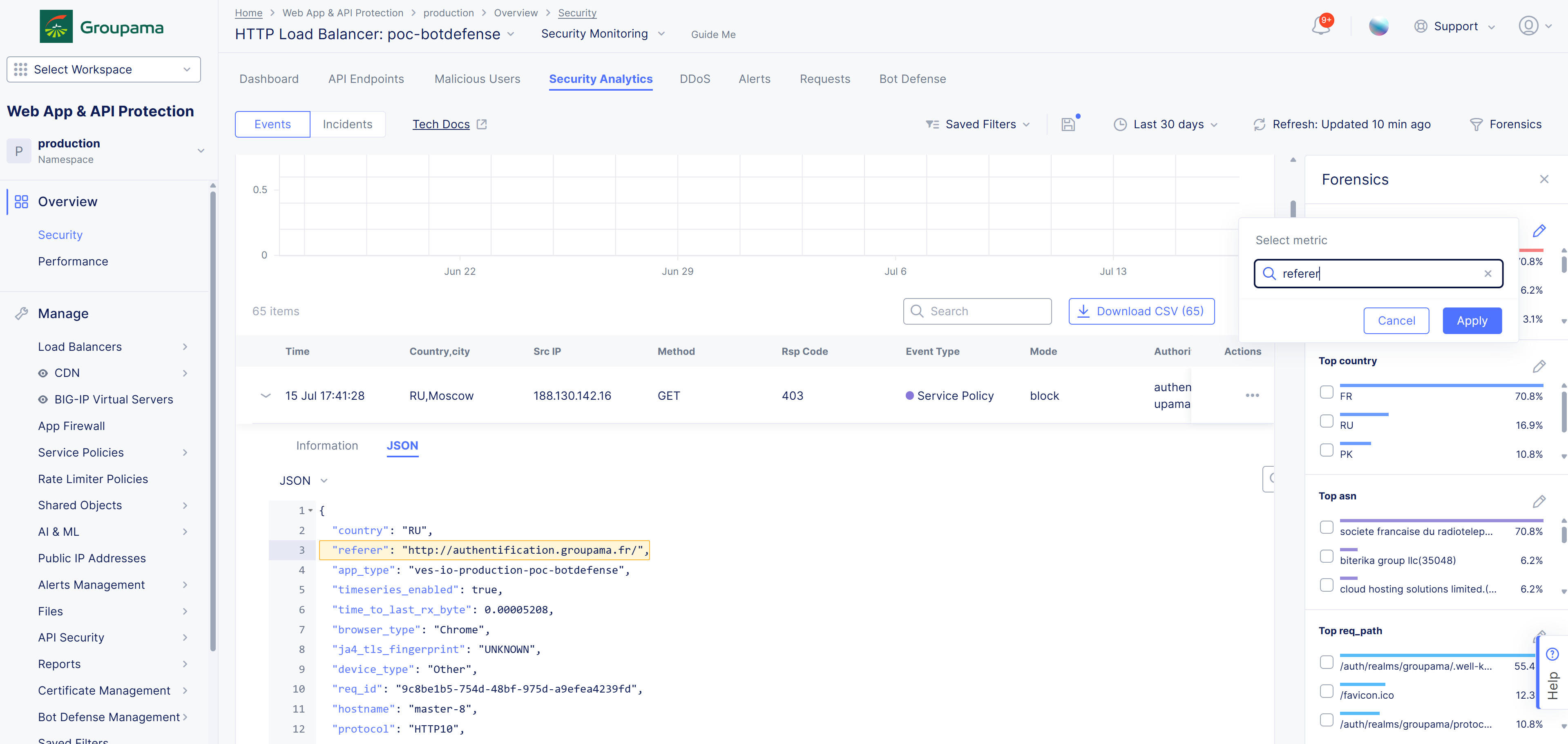Image resolution: width=1568 pixels, height=744 pixels.
Task: Check biterika group llc asn checkbox
Action: pyautogui.click(x=1327, y=556)
